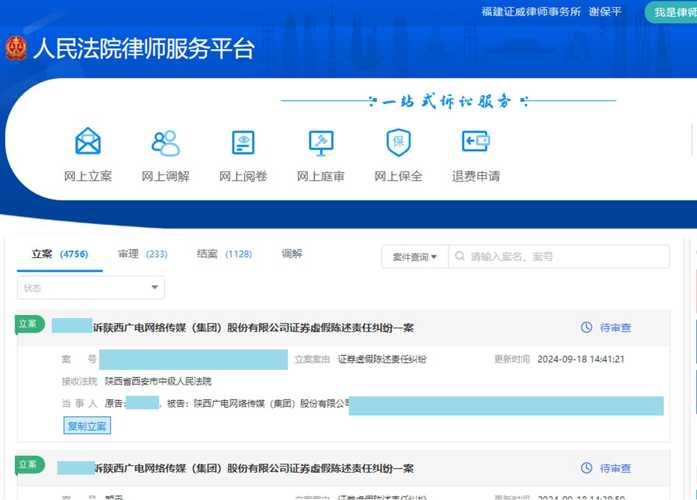
Task: Click the user name 谢保平
Action: coord(605,12)
